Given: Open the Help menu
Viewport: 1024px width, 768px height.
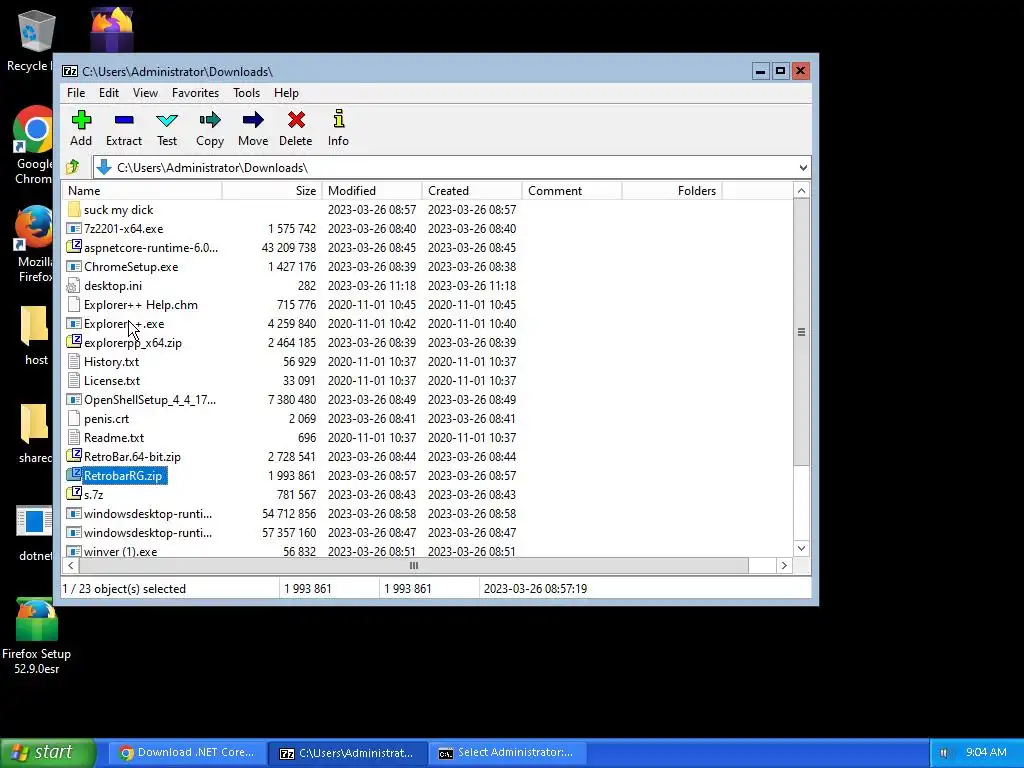Looking at the screenshot, I should click(286, 93).
